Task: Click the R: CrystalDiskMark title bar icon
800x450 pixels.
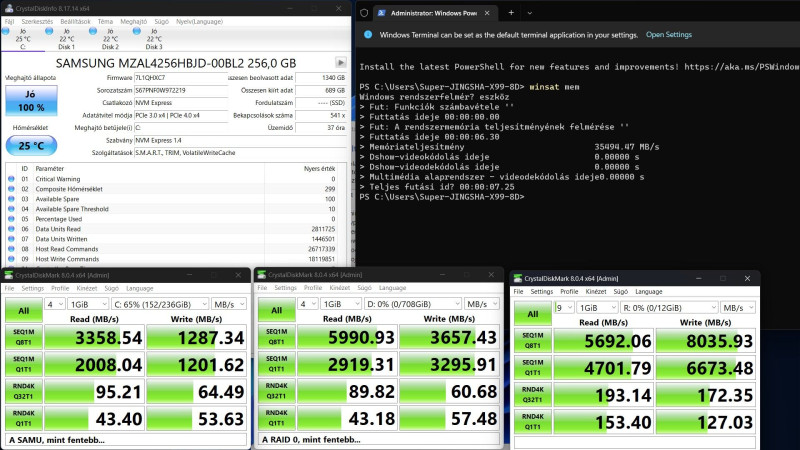Action: [x=518, y=278]
